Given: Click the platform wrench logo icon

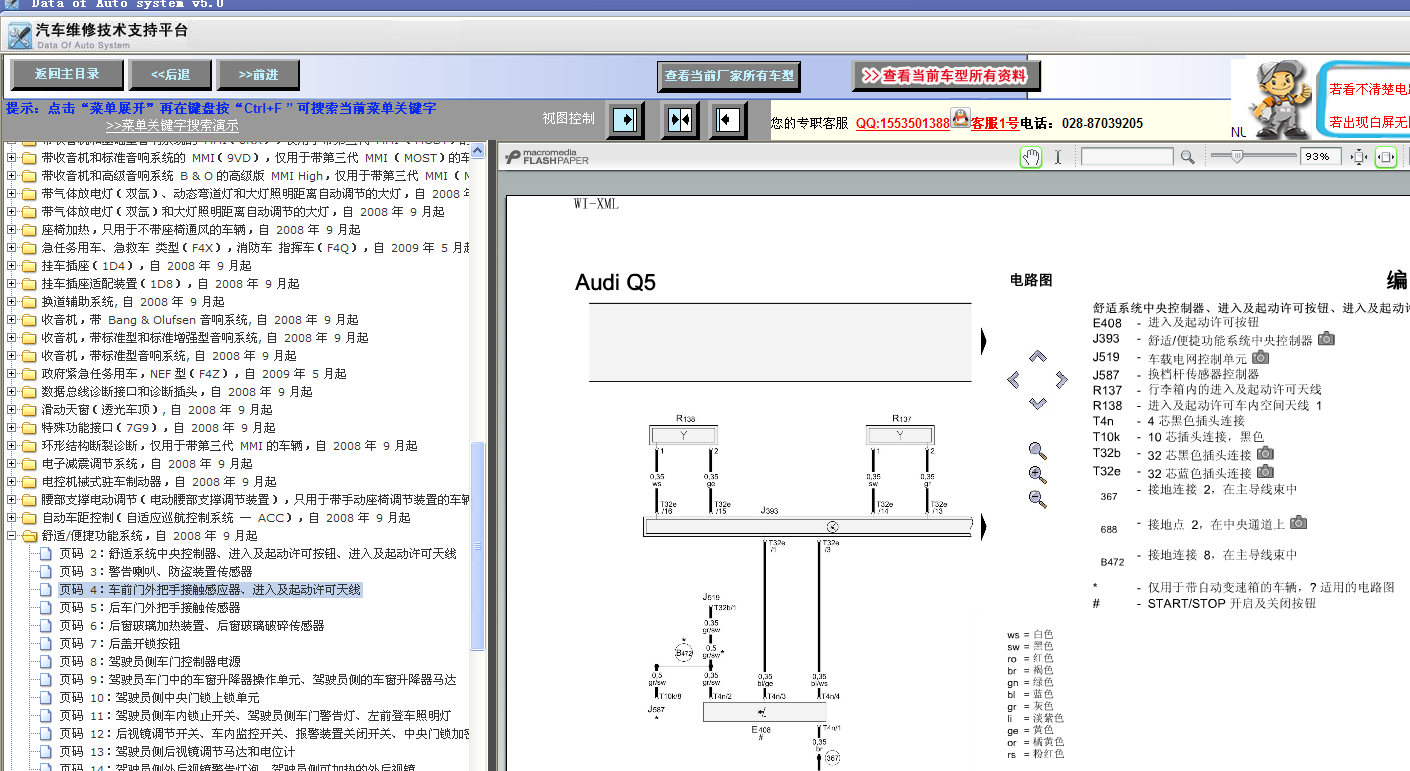Looking at the screenshot, I should [x=19, y=36].
